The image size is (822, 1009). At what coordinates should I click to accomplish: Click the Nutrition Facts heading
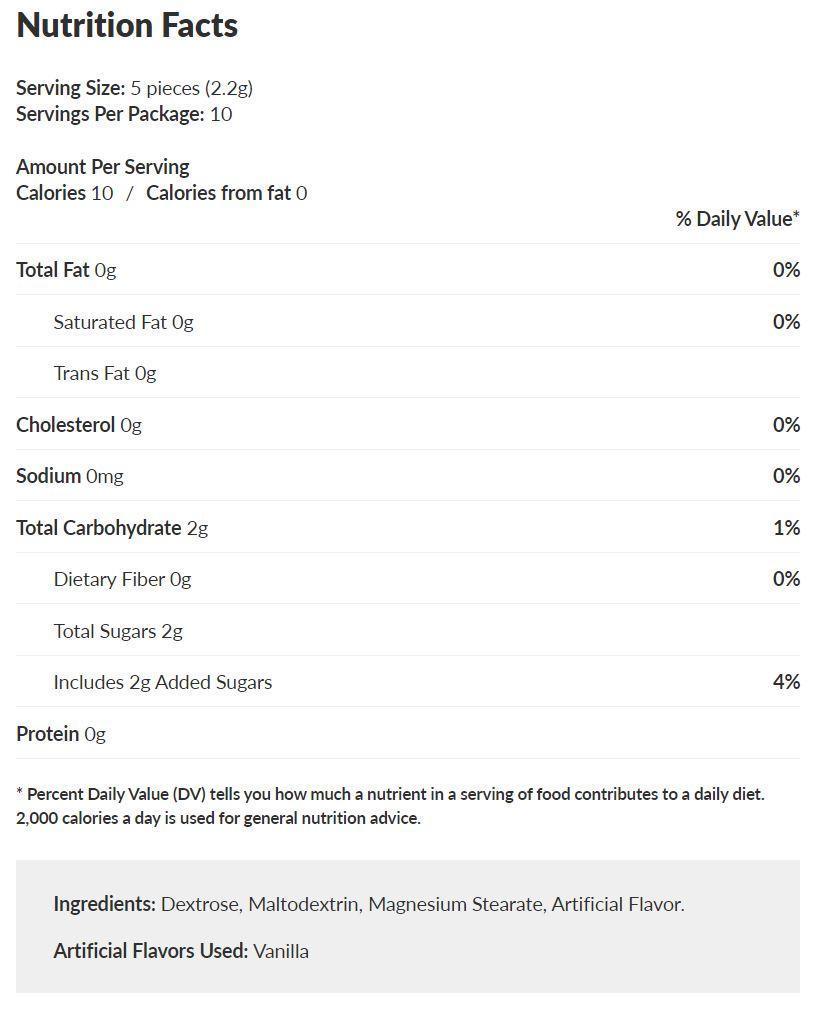(127, 26)
